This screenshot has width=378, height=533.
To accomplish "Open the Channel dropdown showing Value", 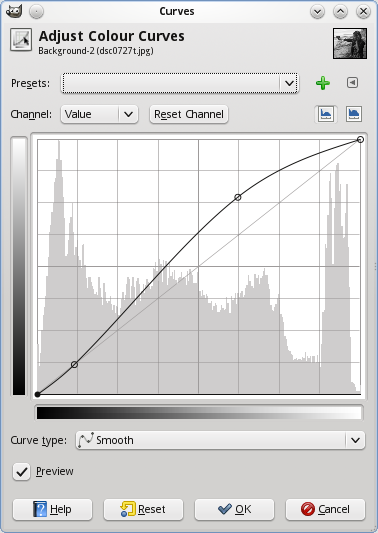I will pyautogui.click(x=99, y=114).
